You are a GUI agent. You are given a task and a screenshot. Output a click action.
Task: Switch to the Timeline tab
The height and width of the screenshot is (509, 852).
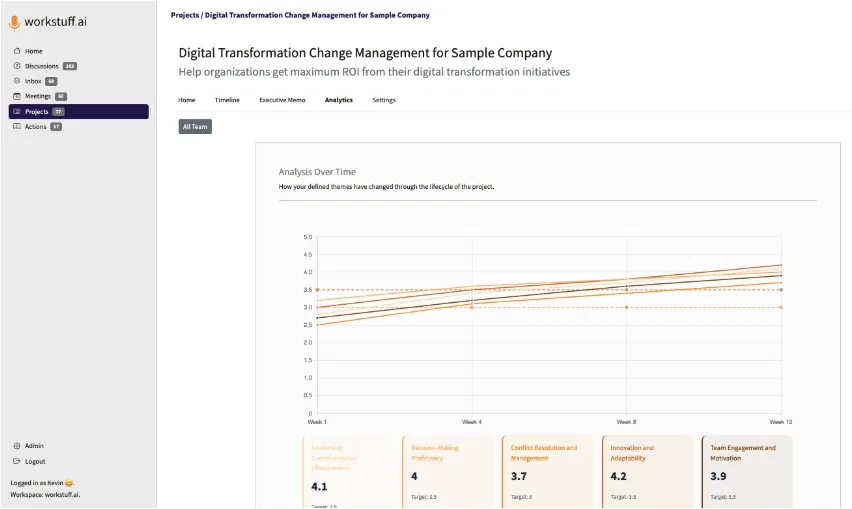(x=227, y=100)
